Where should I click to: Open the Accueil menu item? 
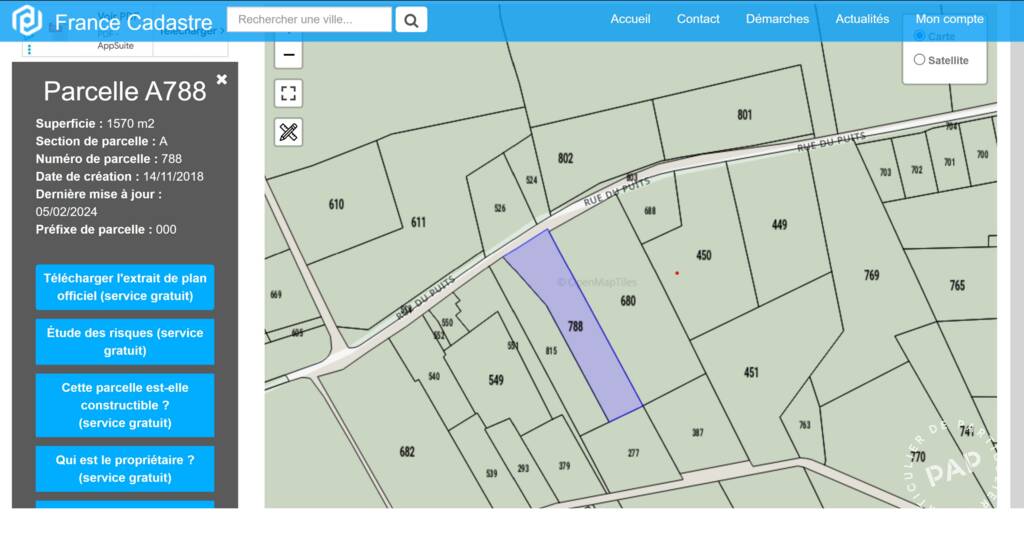click(630, 19)
